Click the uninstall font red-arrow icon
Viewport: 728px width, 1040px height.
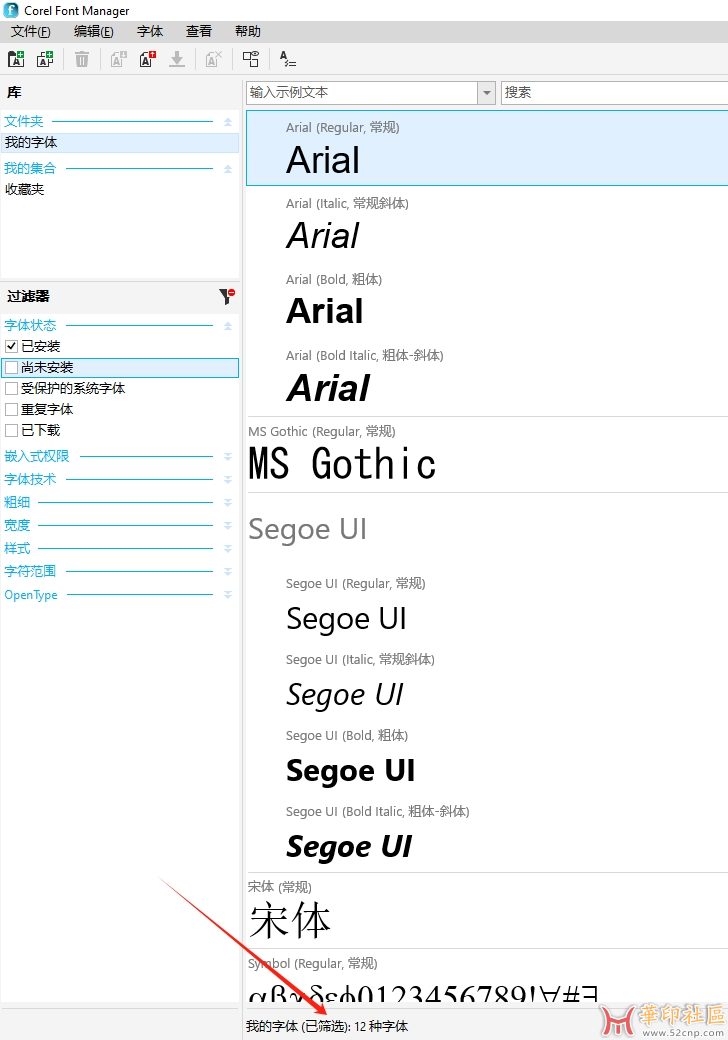pos(147,60)
